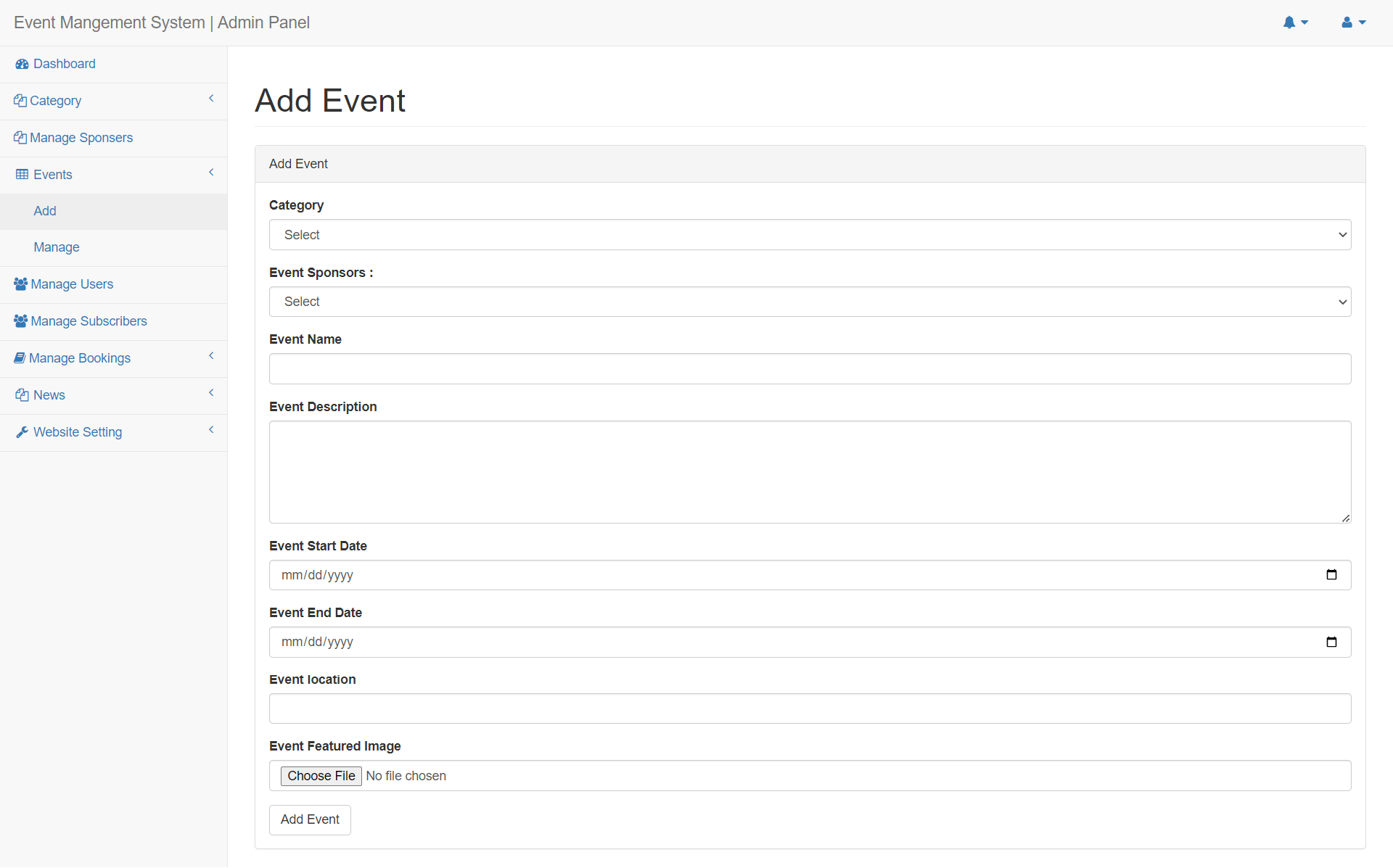Open the notifications bell dropdown
This screenshot has height=868, width=1393.
pos(1296,22)
